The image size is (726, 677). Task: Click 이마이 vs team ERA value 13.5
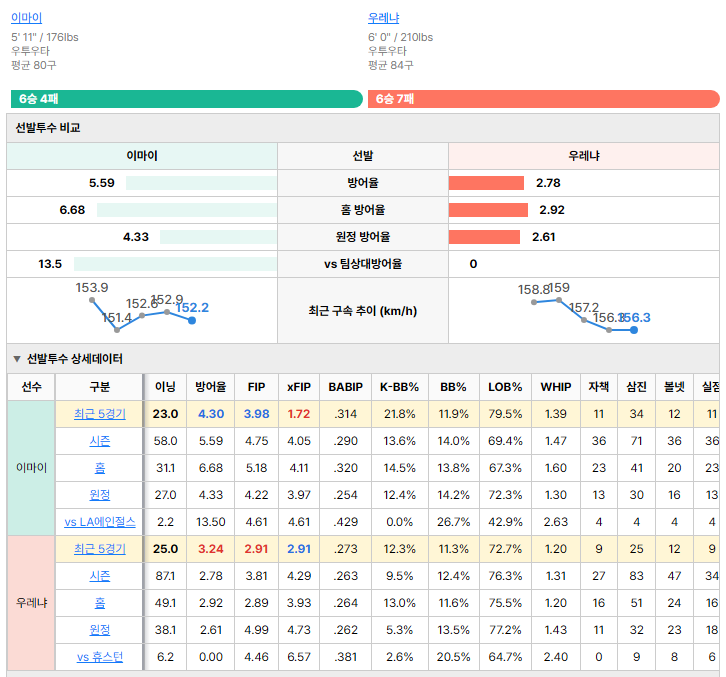pos(50,264)
